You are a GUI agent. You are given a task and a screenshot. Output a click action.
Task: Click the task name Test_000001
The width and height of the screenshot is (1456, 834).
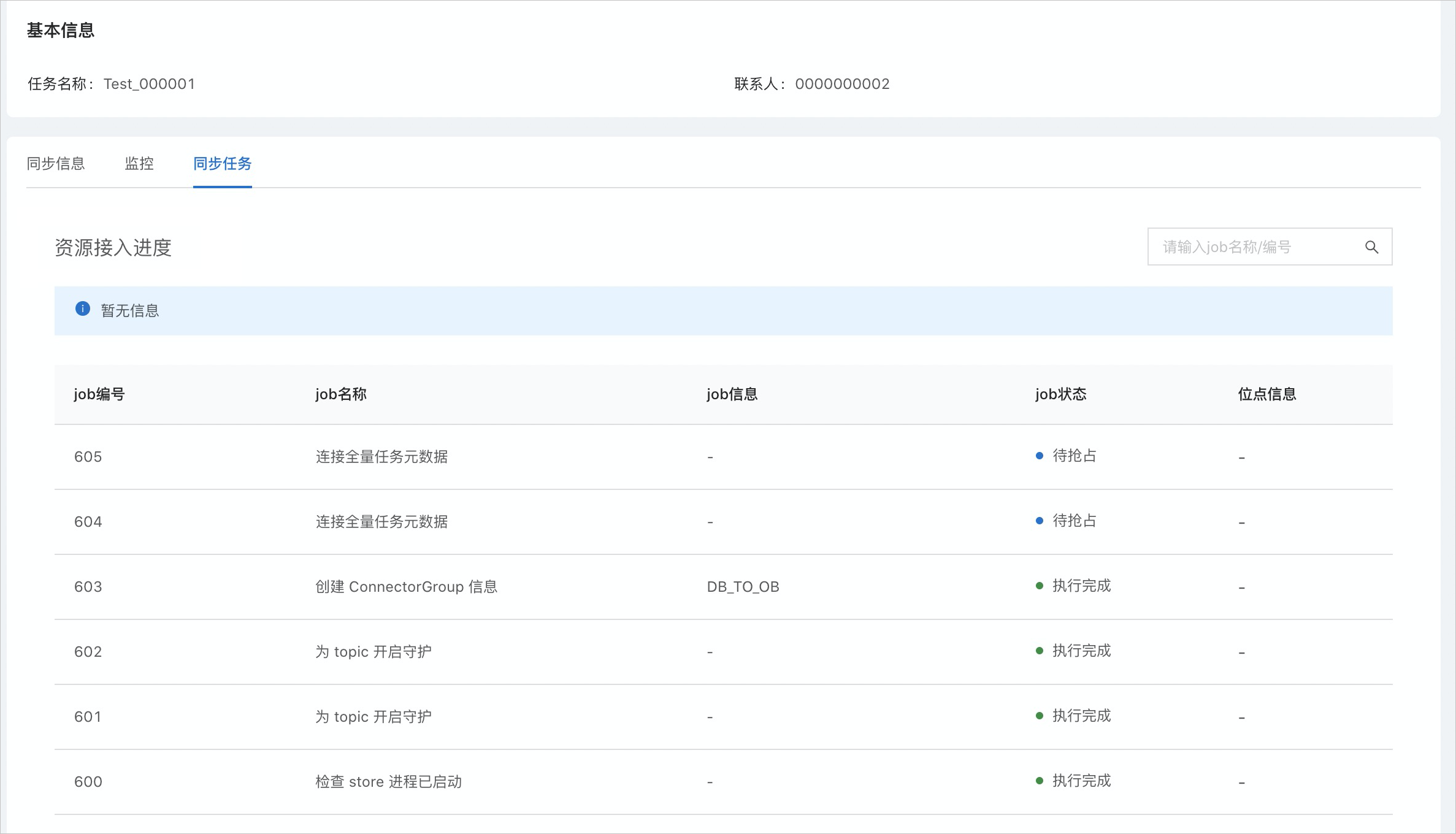point(149,84)
